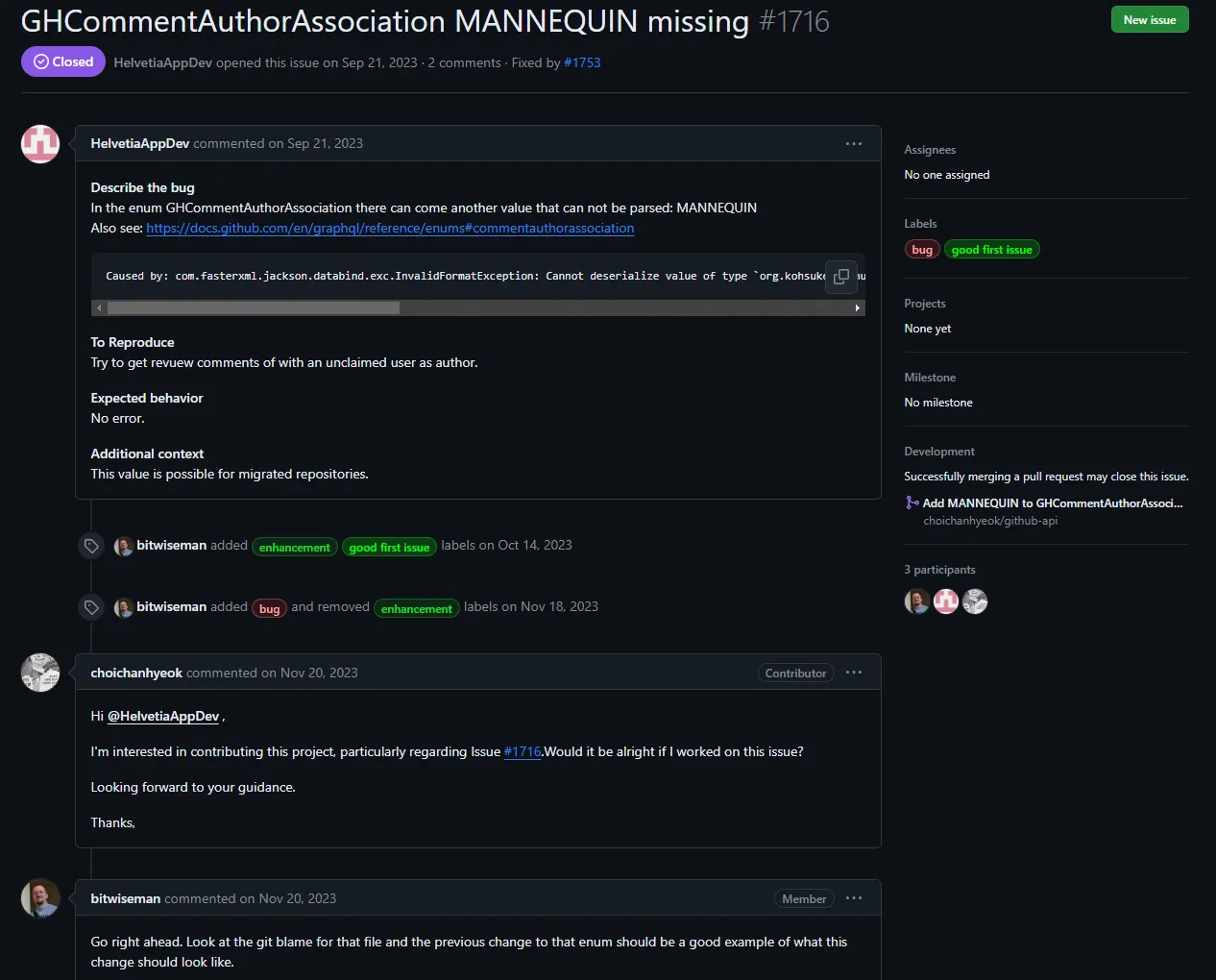The image size is (1216, 980).
Task: Open options menu on HelvetiaAppDev's comment
Action: (x=854, y=143)
